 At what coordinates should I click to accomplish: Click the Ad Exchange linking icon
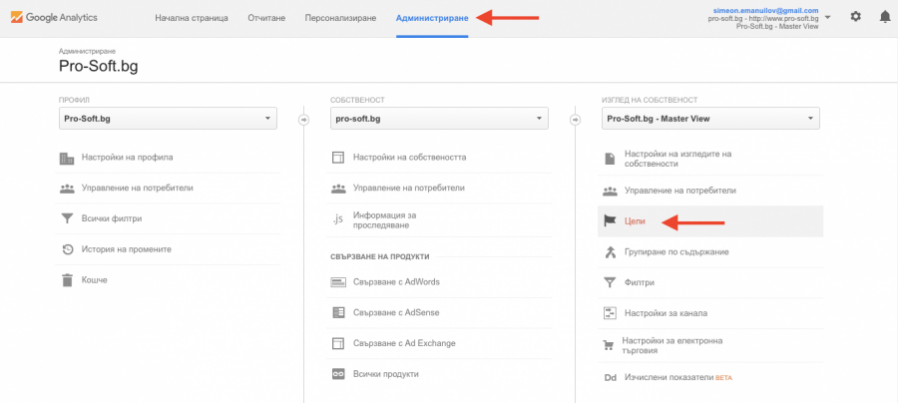pos(338,343)
